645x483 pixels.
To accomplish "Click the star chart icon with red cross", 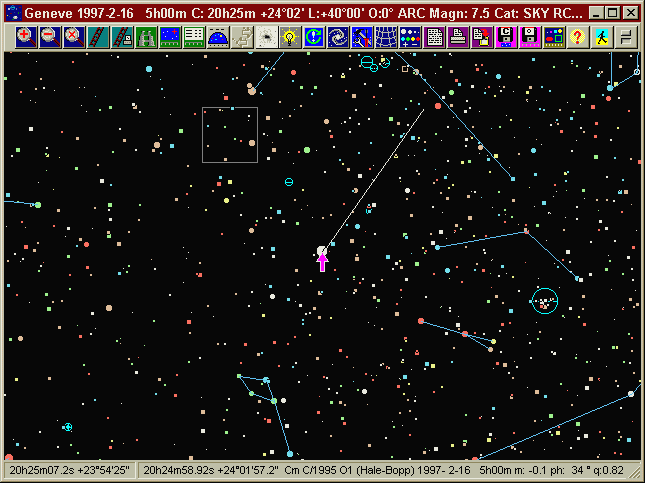I will 170,37.
